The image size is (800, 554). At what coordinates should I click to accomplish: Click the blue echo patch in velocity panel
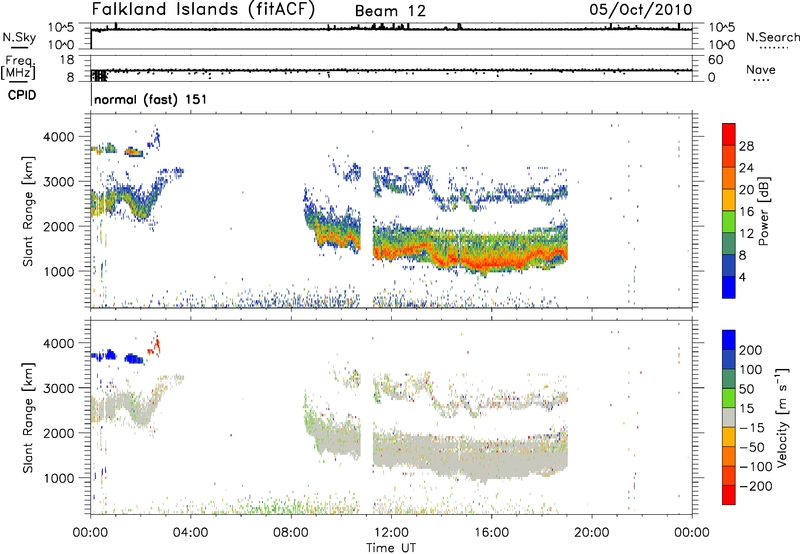[x=134, y=359]
